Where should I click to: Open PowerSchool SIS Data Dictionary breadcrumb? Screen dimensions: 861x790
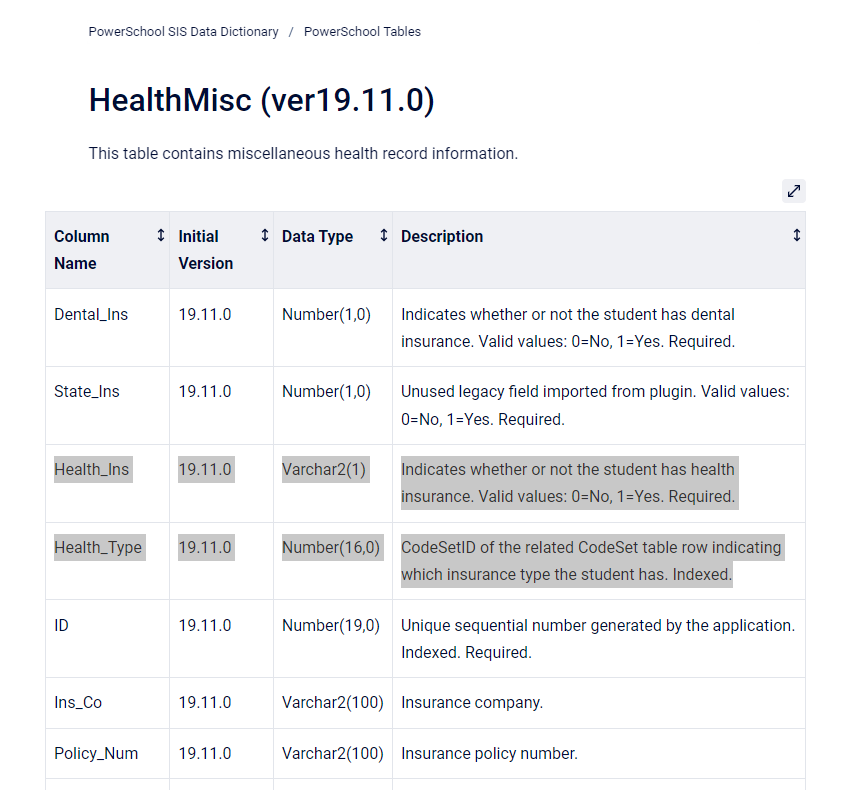183,32
